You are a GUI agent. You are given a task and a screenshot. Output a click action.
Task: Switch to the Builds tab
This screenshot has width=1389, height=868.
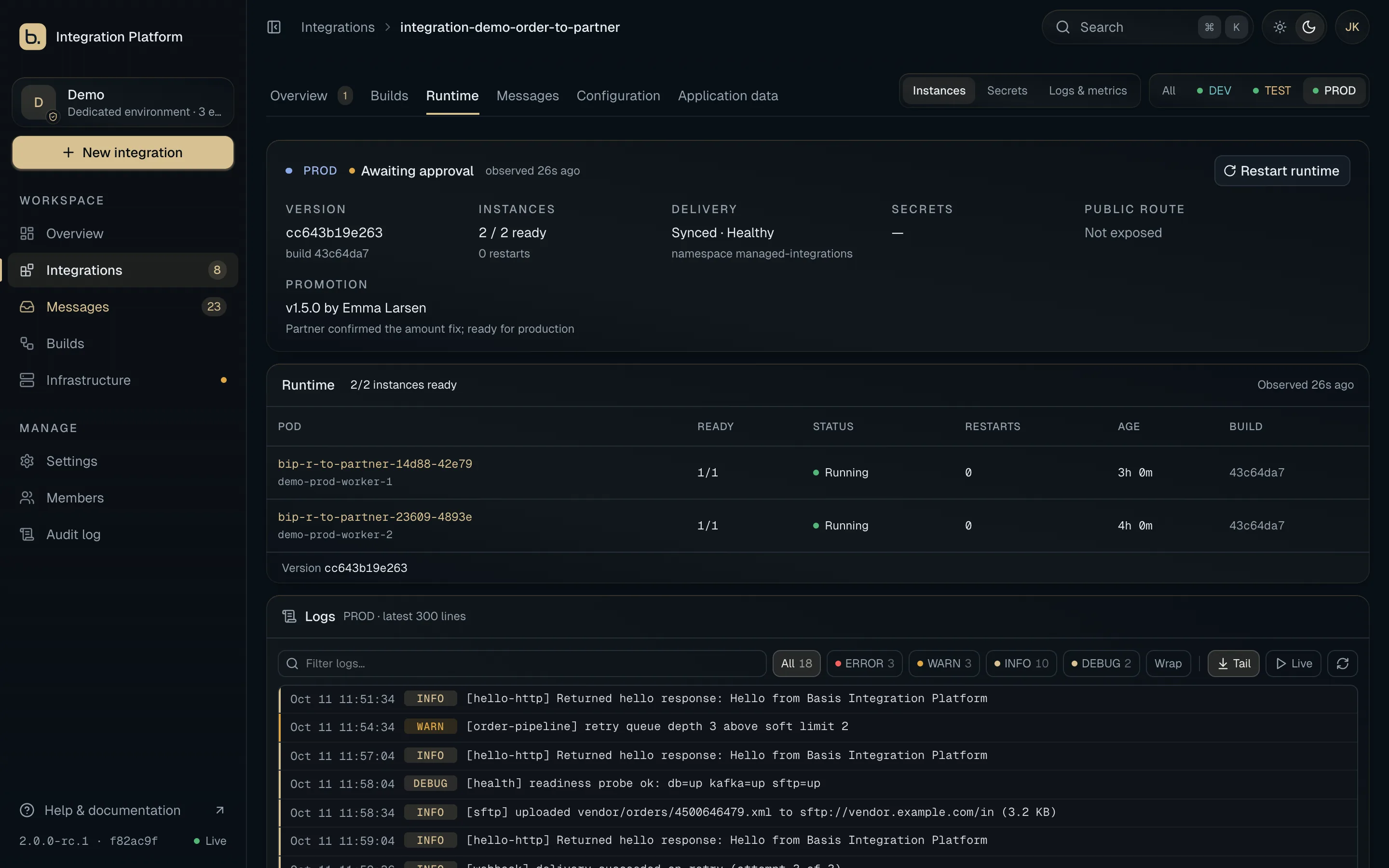[389, 96]
